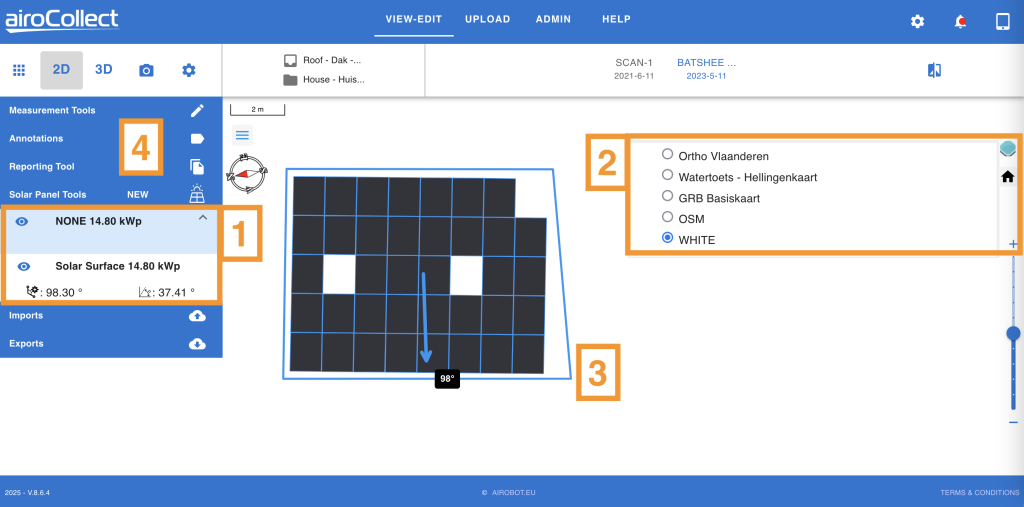Collapse the NONE 14.80 kWp group

pyautogui.click(x=202, y=217)
